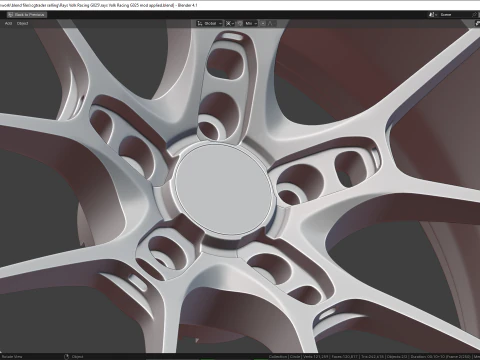The width and height of the screenshot is (480, 360).
Task: Open the Add menu
Action: coord(8,23)
